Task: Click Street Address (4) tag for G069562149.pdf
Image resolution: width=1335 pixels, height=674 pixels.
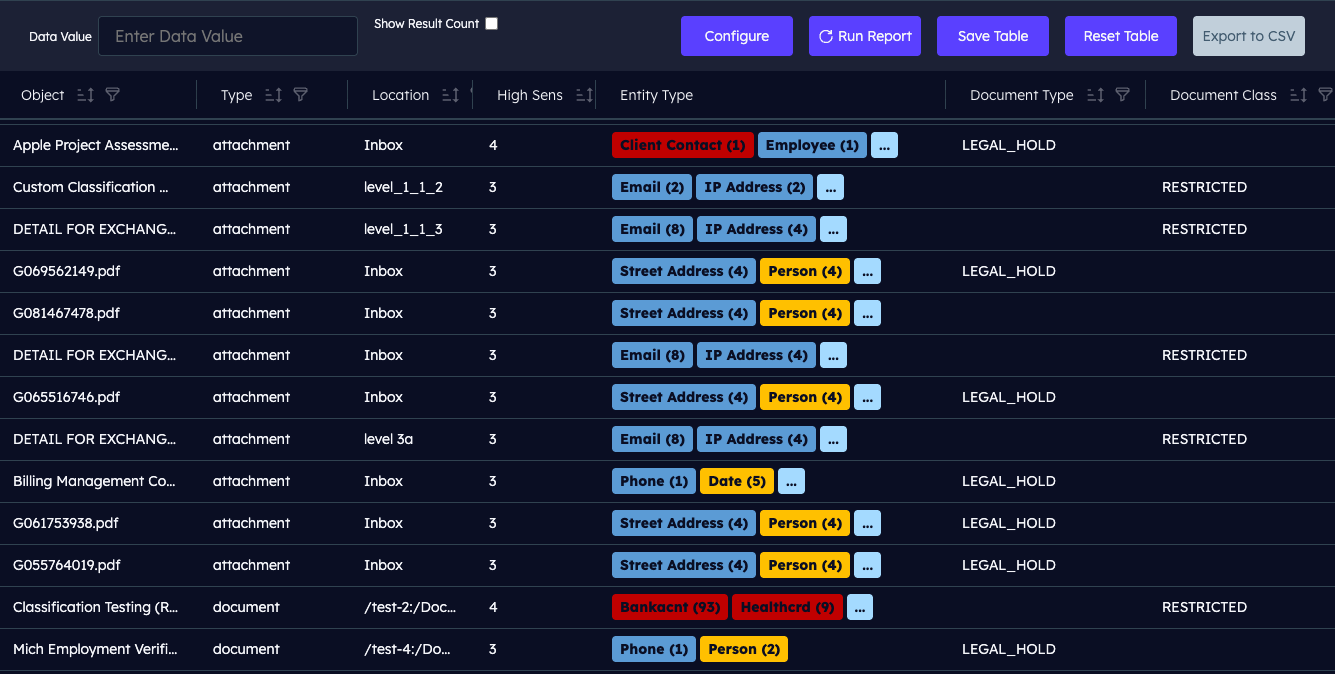Action: tap(684, 271)
